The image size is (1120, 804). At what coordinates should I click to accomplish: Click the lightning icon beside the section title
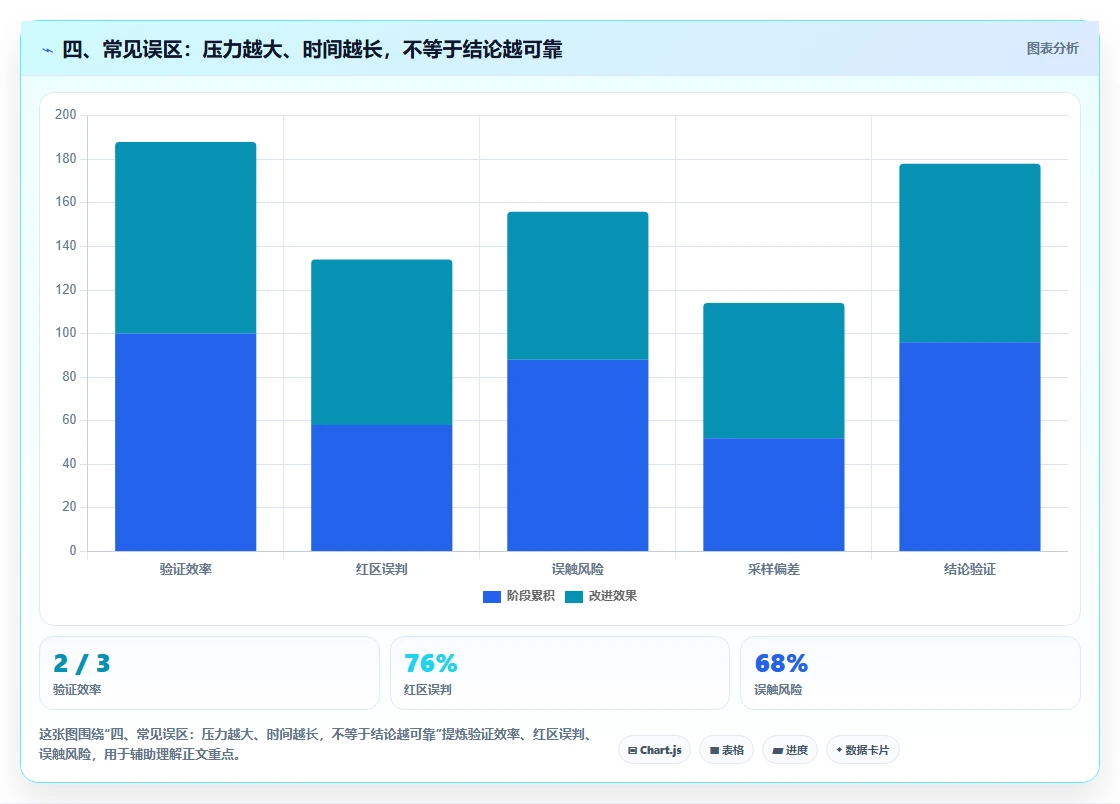click(x=48, y=50)
